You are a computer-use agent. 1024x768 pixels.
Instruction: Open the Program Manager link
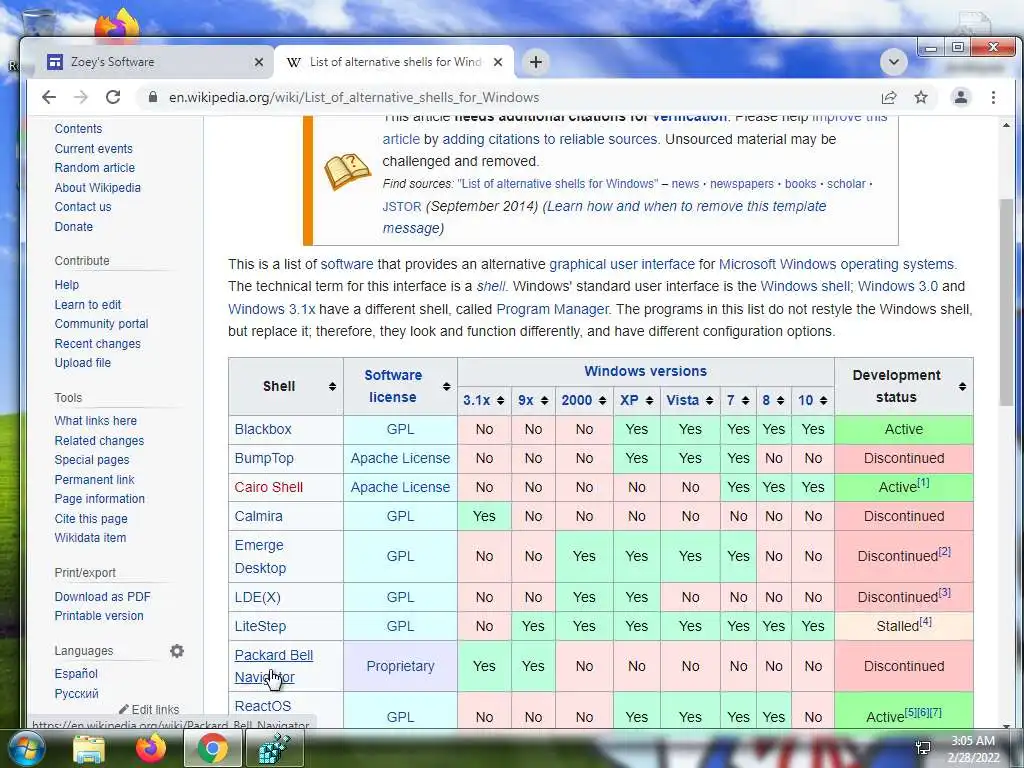[x=552, y=309]
